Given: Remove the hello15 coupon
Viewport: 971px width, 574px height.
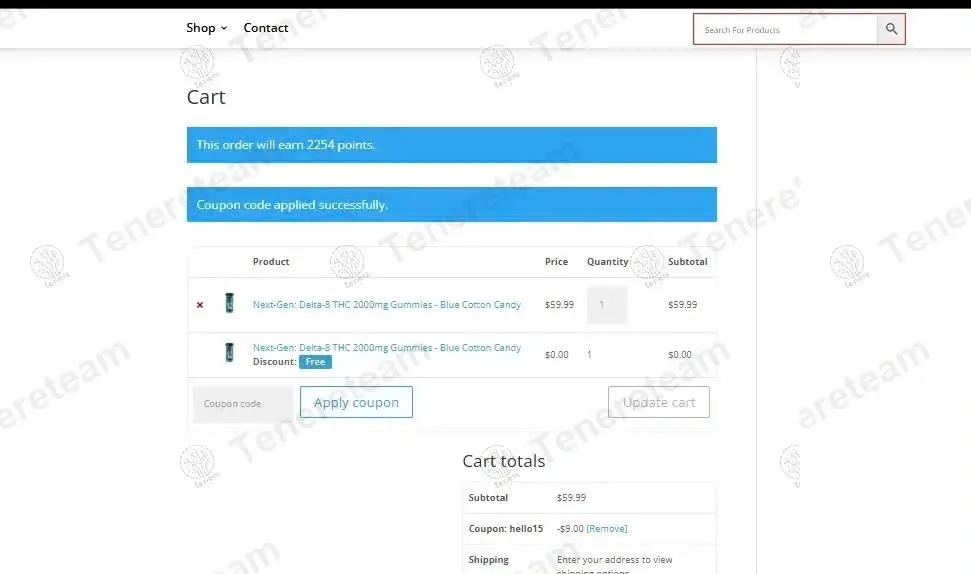Looking at the screenshot, I should pos(607,529).
